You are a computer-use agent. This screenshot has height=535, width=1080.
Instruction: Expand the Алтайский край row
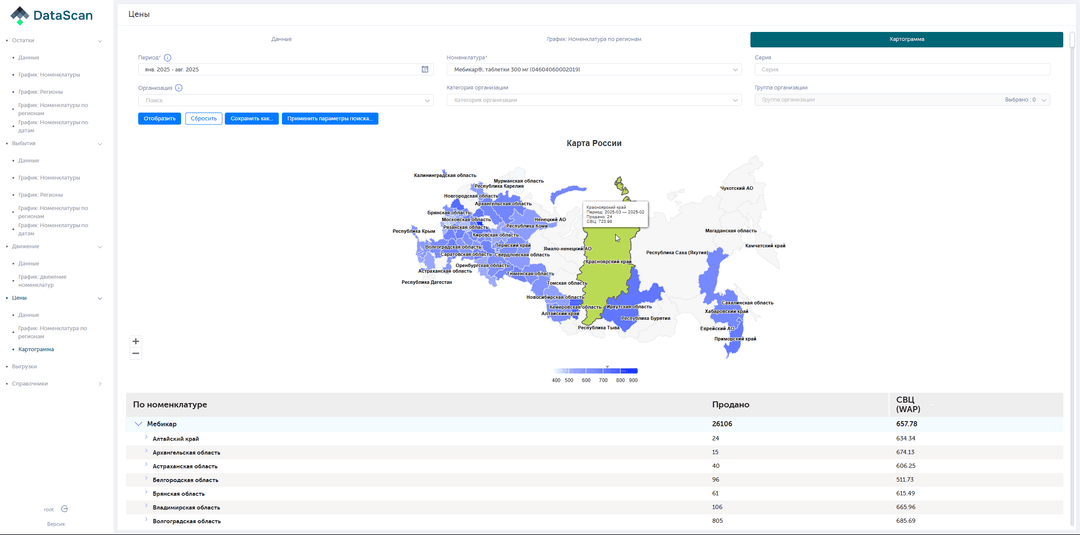coord(146,437)
